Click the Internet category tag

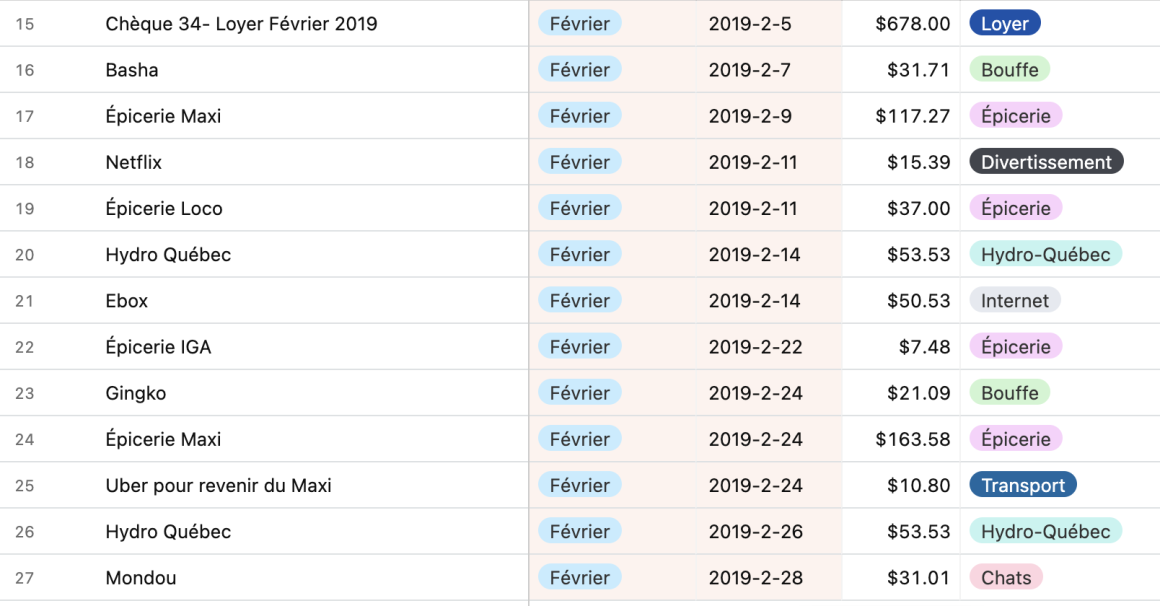click(1014, 301)
